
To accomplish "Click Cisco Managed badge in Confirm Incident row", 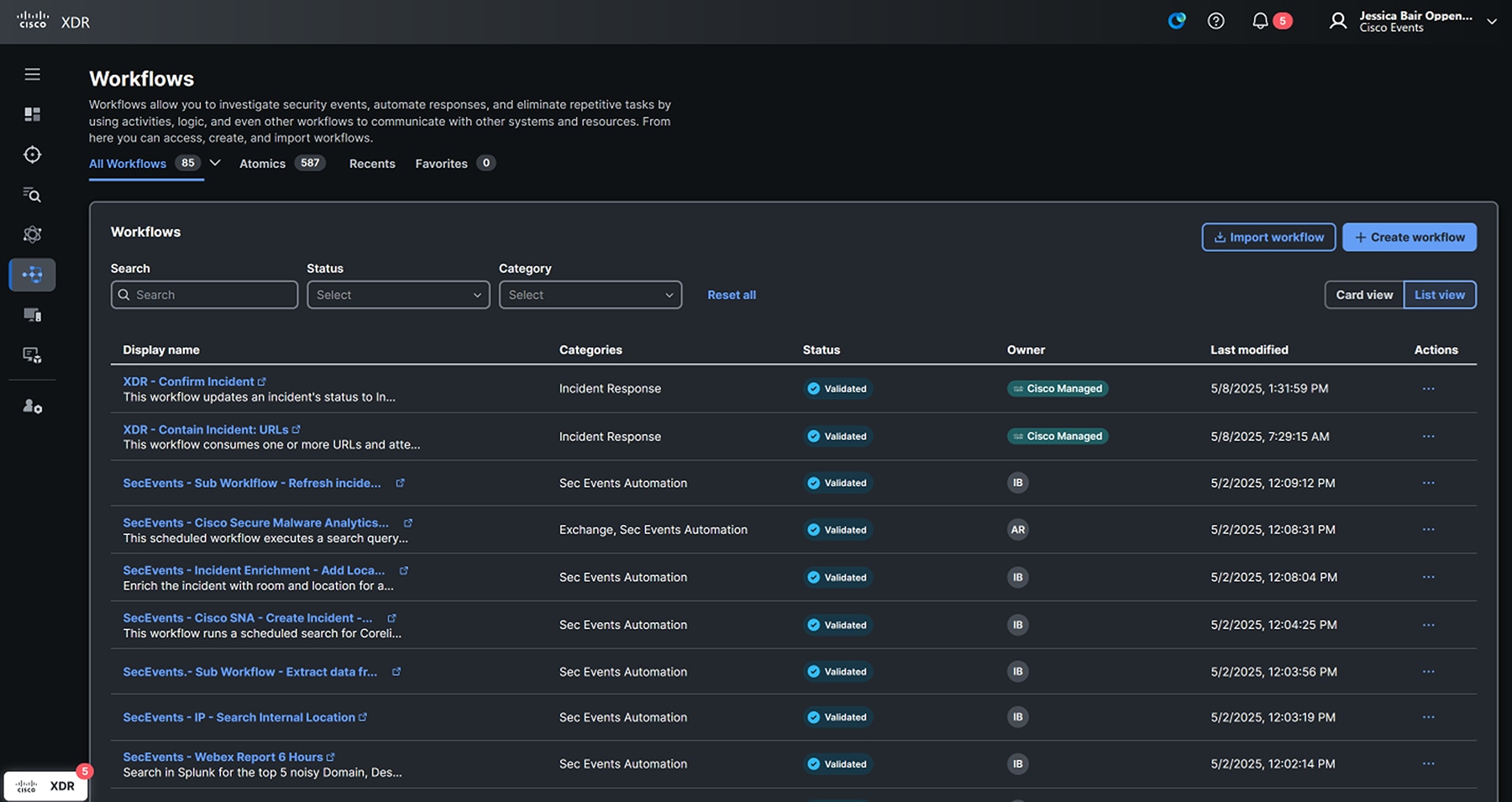I will (1058, 389).
